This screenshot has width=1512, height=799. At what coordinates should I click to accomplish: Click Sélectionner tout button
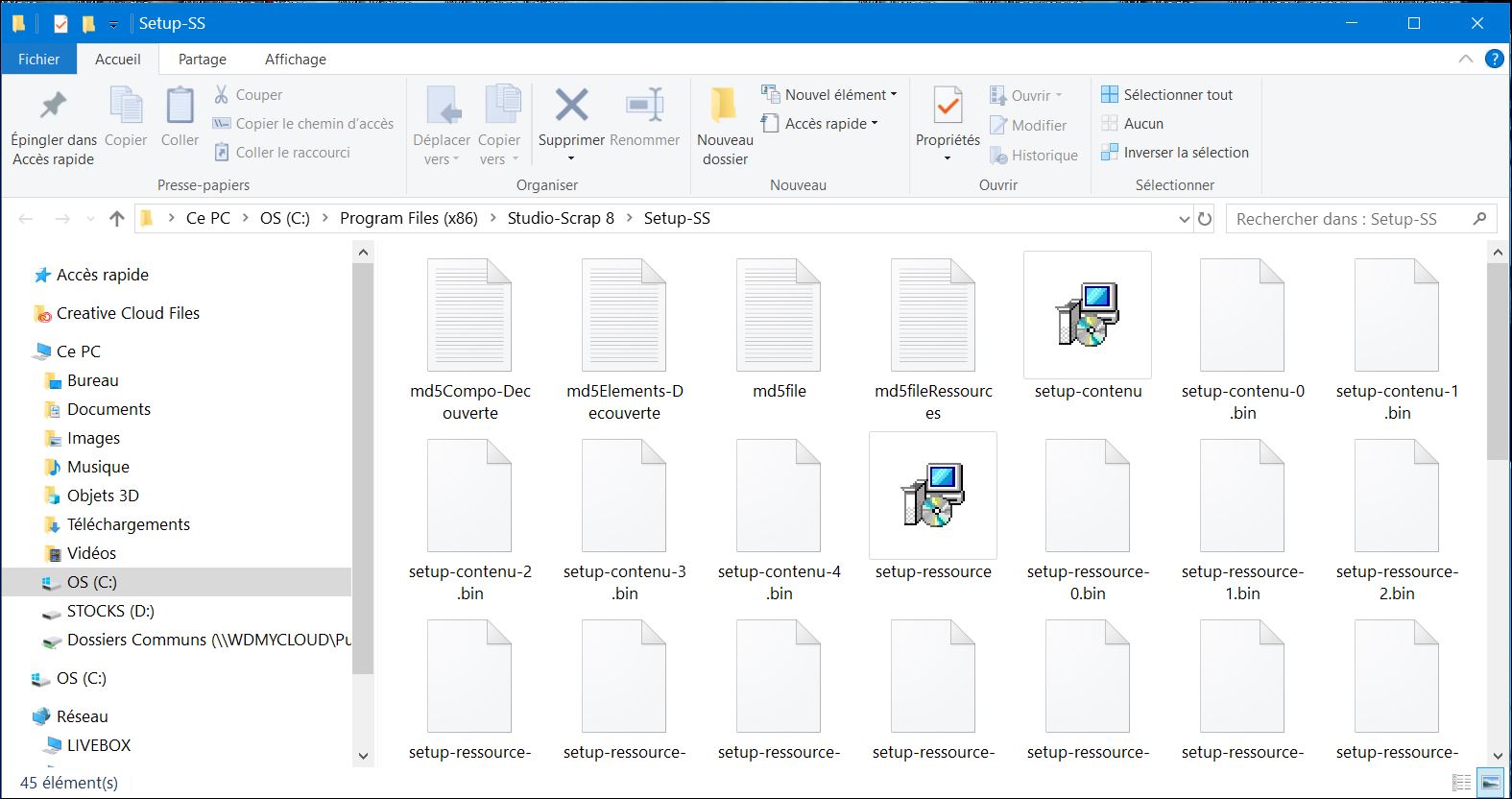(x=1167, y=94)
